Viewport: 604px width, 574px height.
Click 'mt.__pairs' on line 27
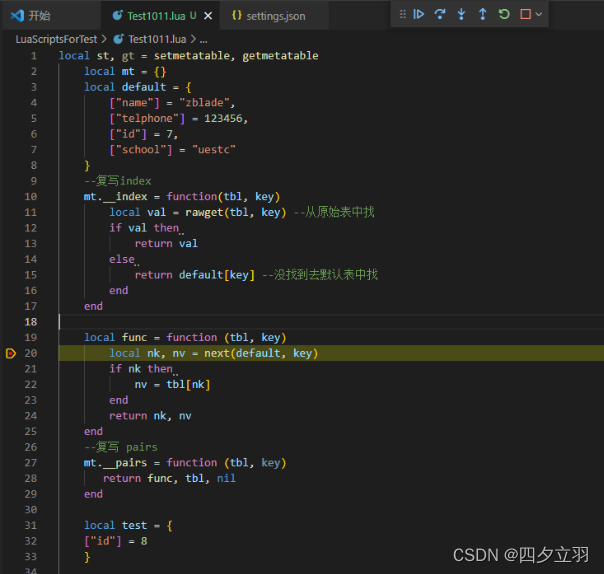[x=116, y=463]
